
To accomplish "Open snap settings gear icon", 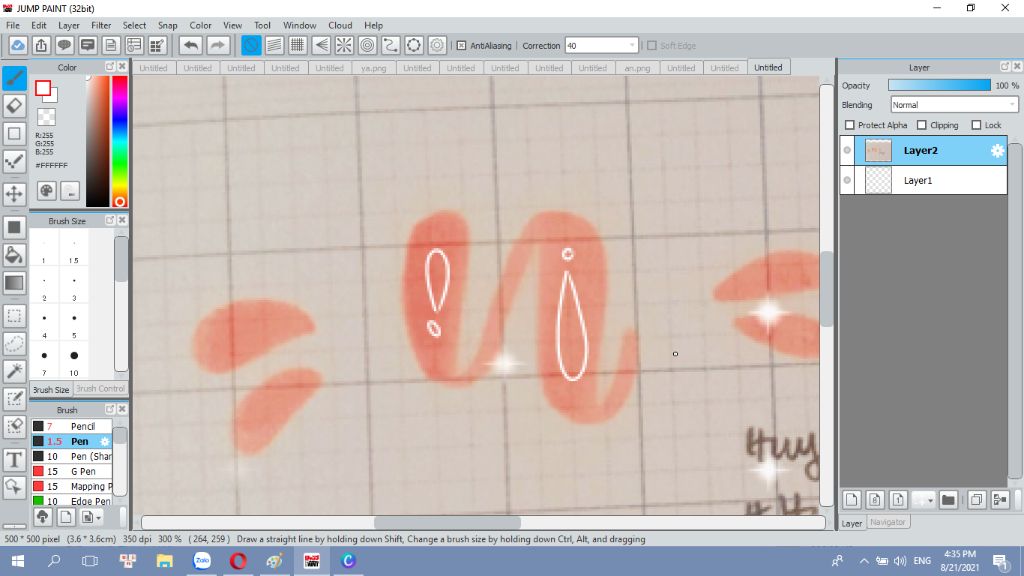I will click(x=437, y=46).
